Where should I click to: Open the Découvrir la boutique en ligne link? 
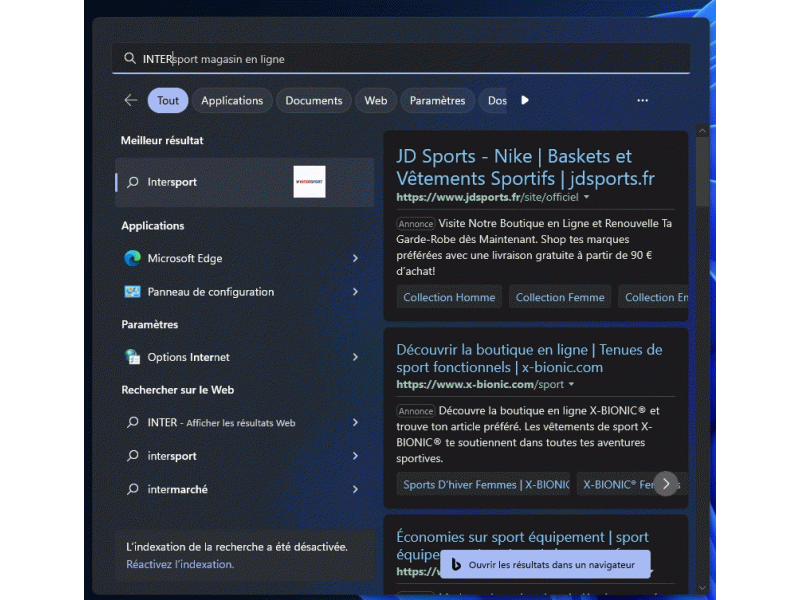coord(529,358)
